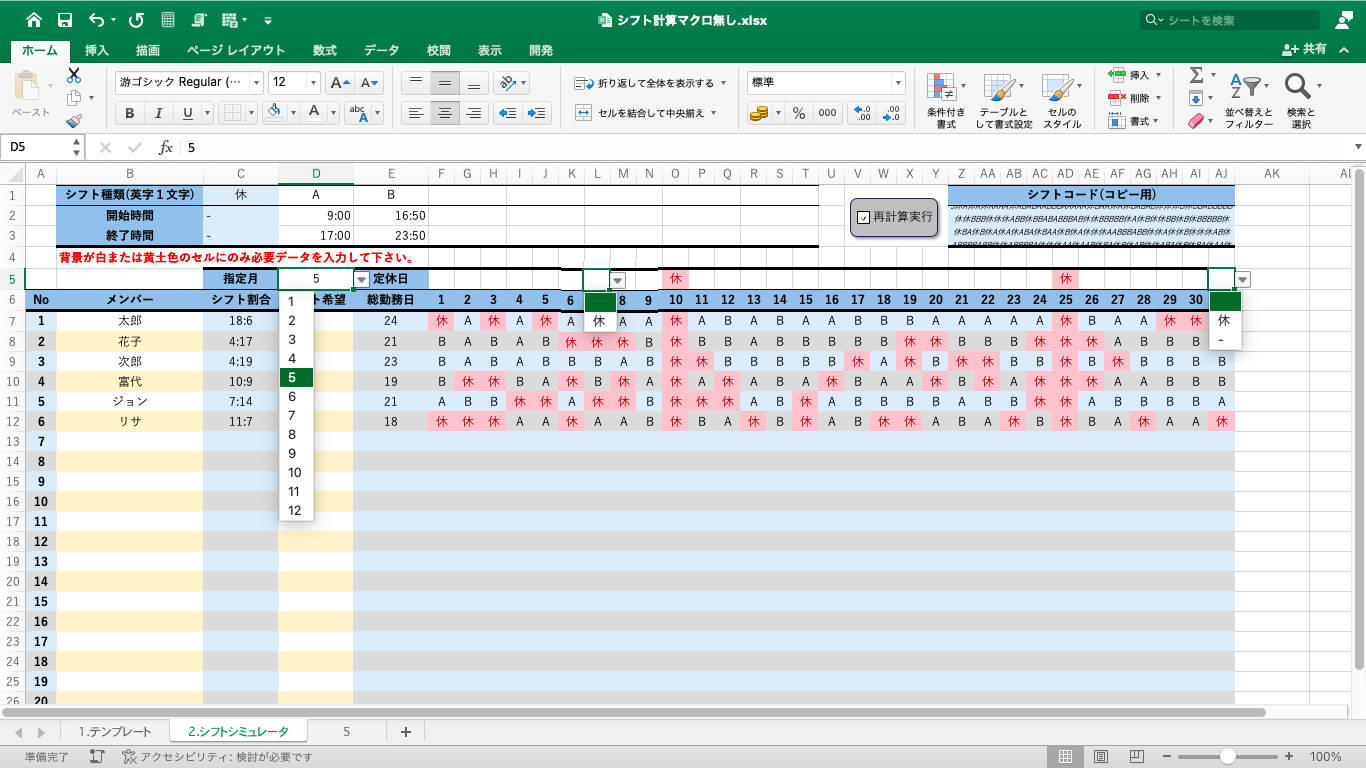
Task: Switch to page layout view in status bar
Action: tap(1100, 757)
